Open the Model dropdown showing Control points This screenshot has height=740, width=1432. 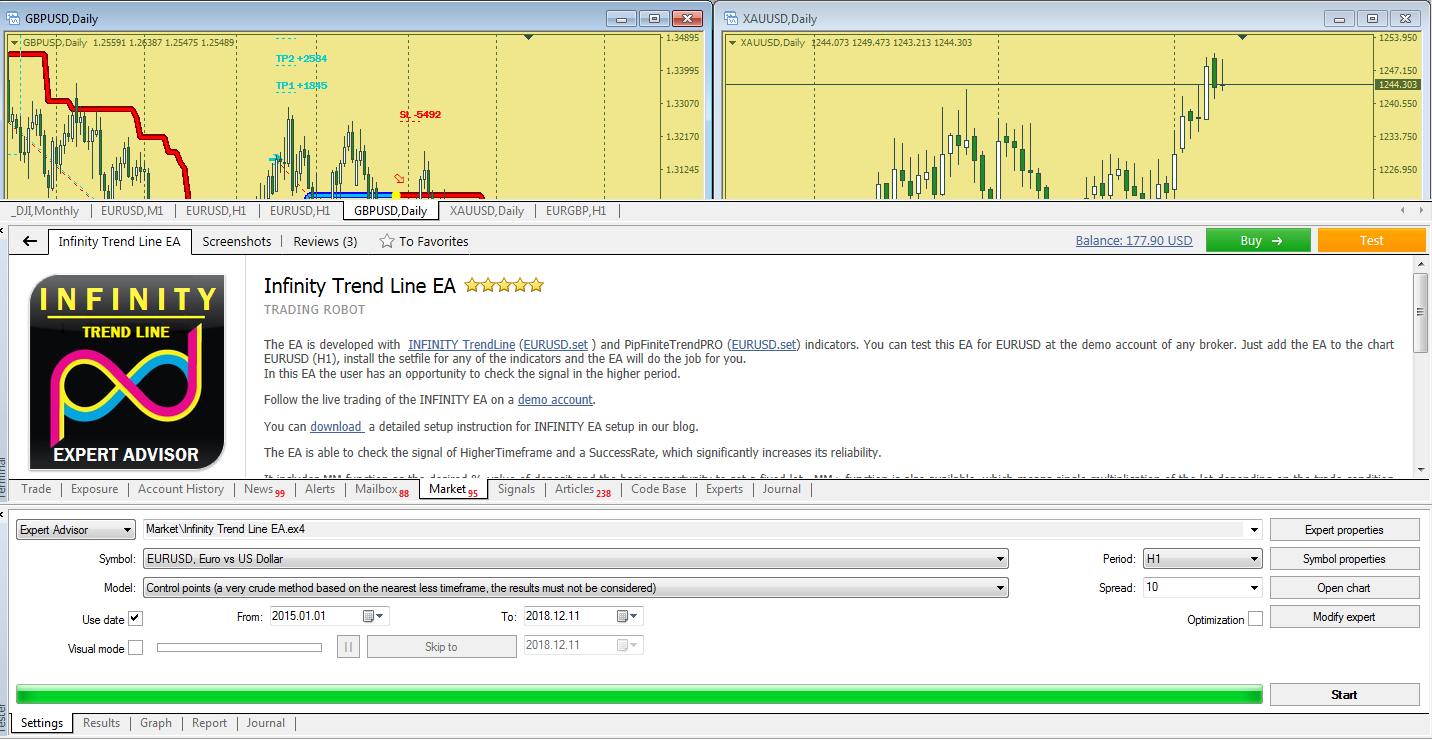[x=575, y=588]
